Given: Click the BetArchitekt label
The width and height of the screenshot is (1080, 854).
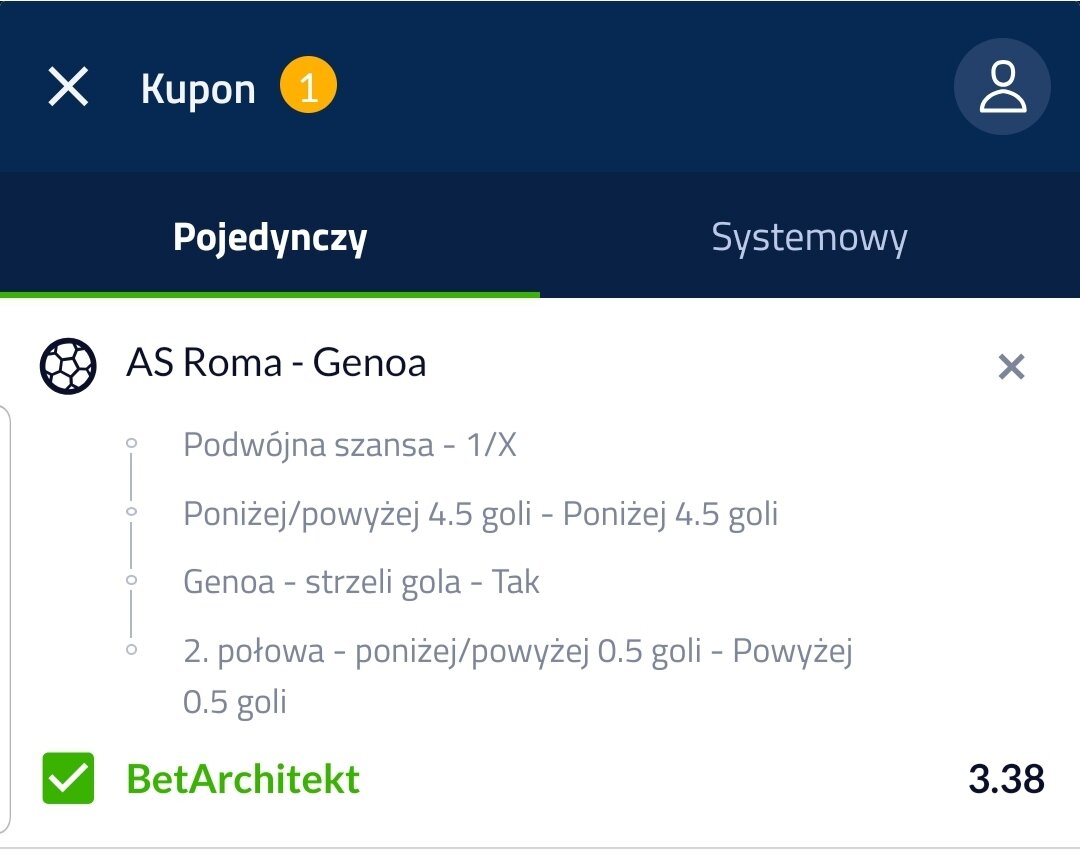Looking at the screenshot, I should [x=243, y=780].
